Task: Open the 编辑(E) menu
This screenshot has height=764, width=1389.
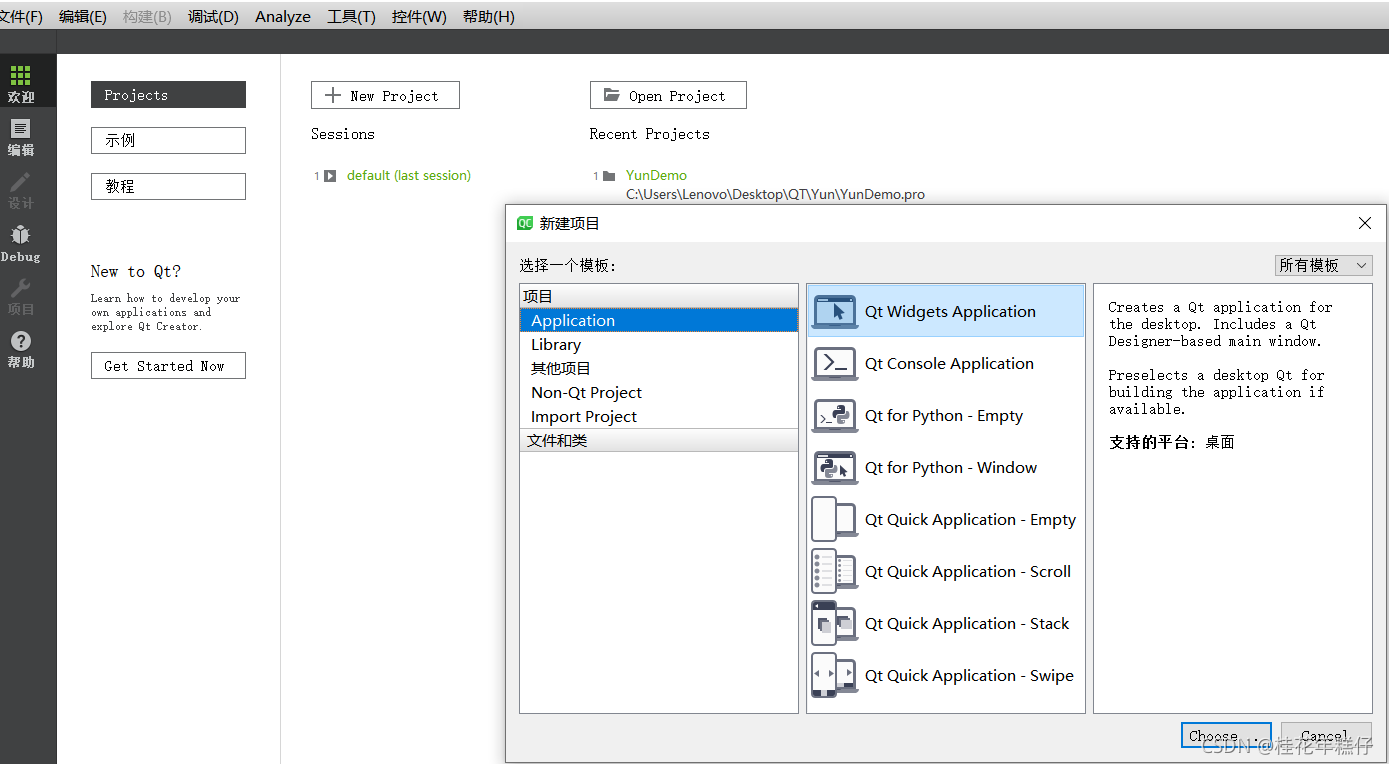Action: point(83,17)
